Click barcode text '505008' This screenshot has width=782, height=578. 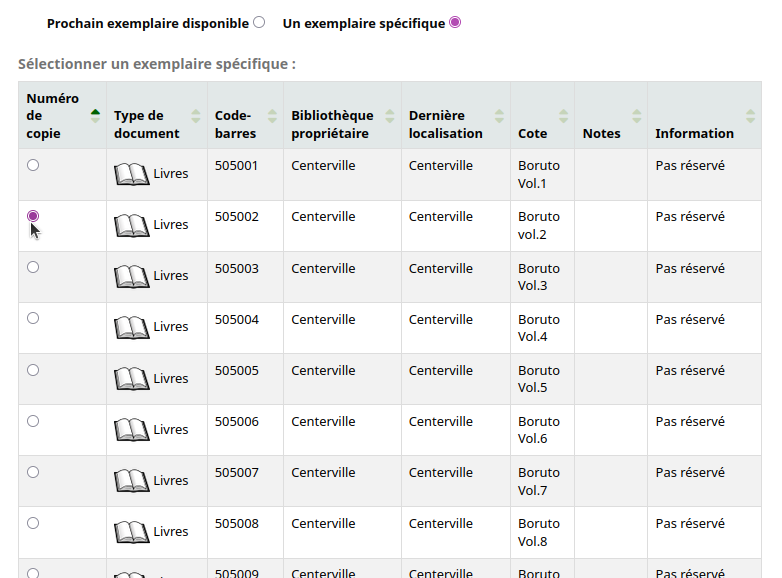[x=236, y=524]
